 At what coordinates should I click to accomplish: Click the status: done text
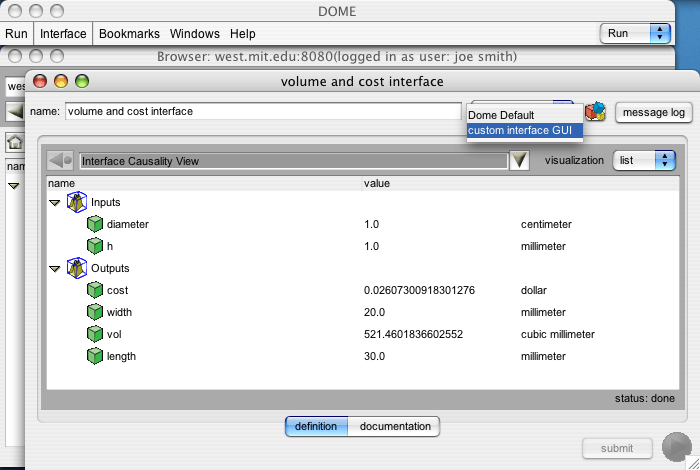coord(644,398)
